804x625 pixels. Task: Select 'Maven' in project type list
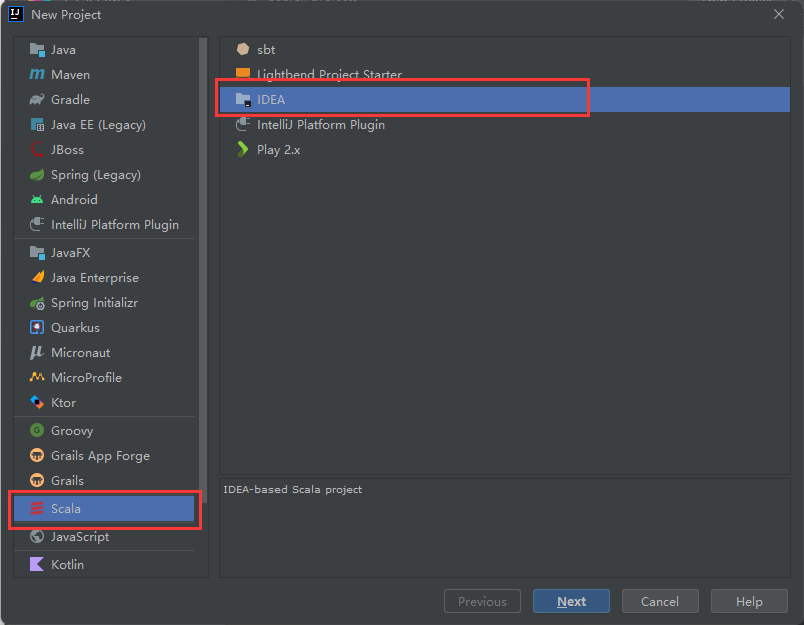(70, 75)
